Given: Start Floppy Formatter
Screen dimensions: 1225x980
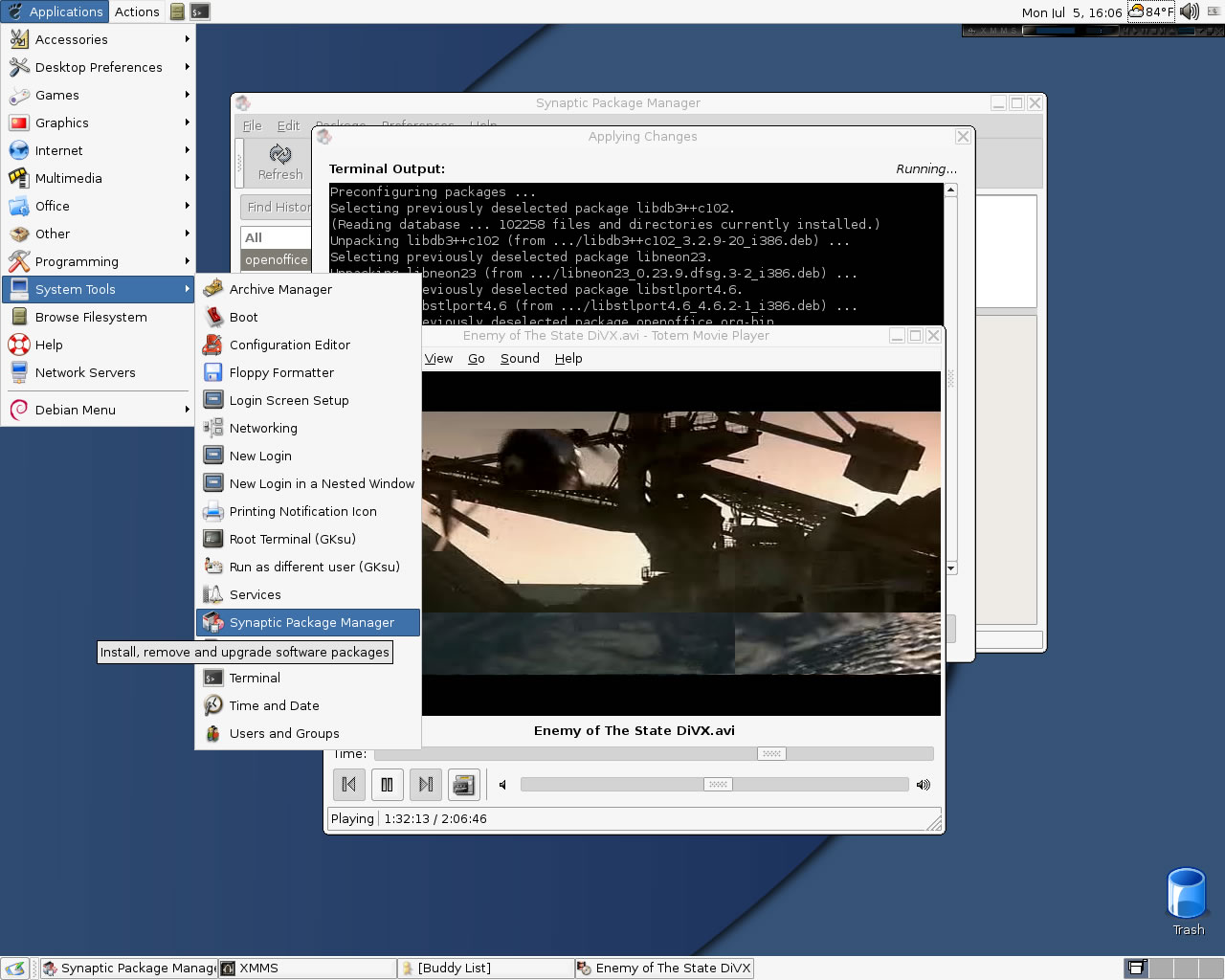Looking at the screenshot, I should coord(308,372).
